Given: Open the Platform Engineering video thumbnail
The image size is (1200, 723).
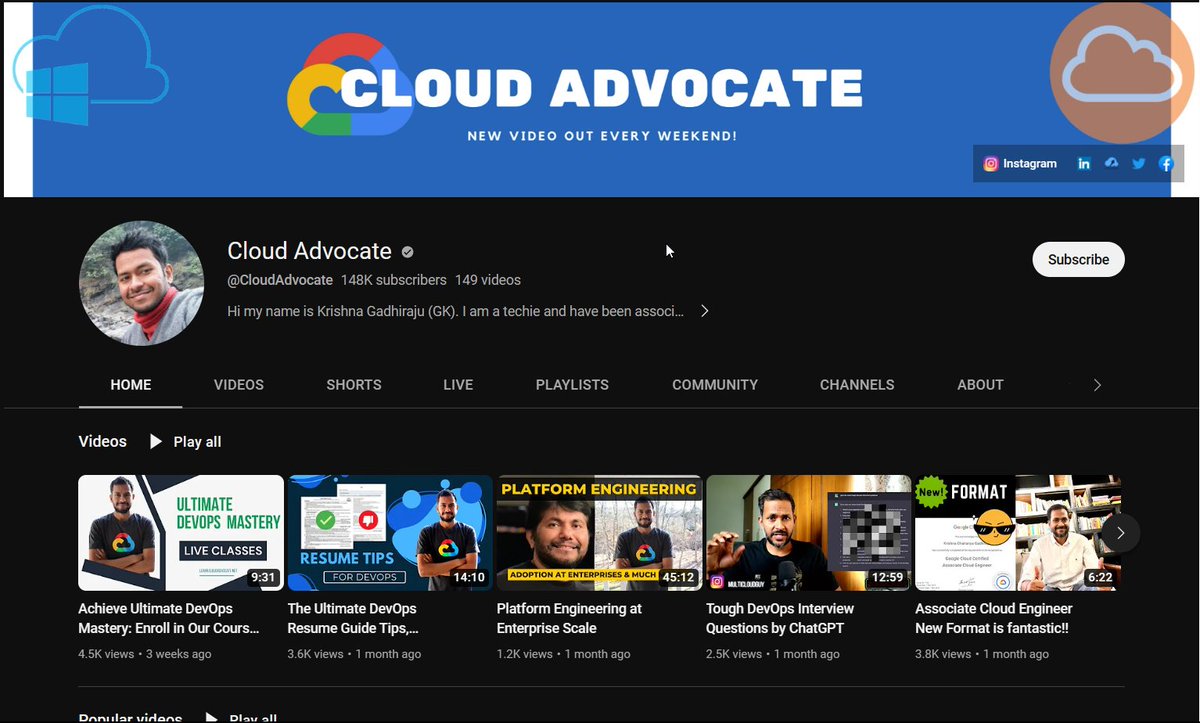Looking at the screenshot, I should point(599,533).
